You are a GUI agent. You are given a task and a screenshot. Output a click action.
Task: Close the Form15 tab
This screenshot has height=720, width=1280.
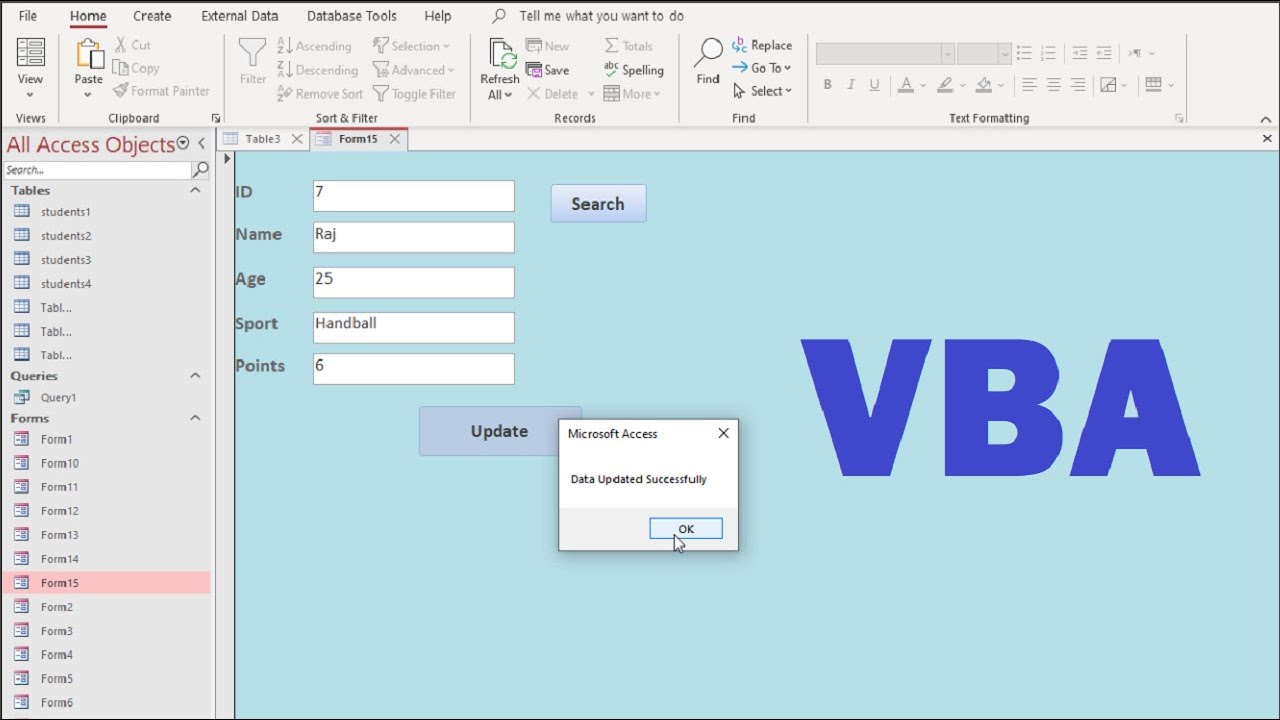tap(395, 139)
